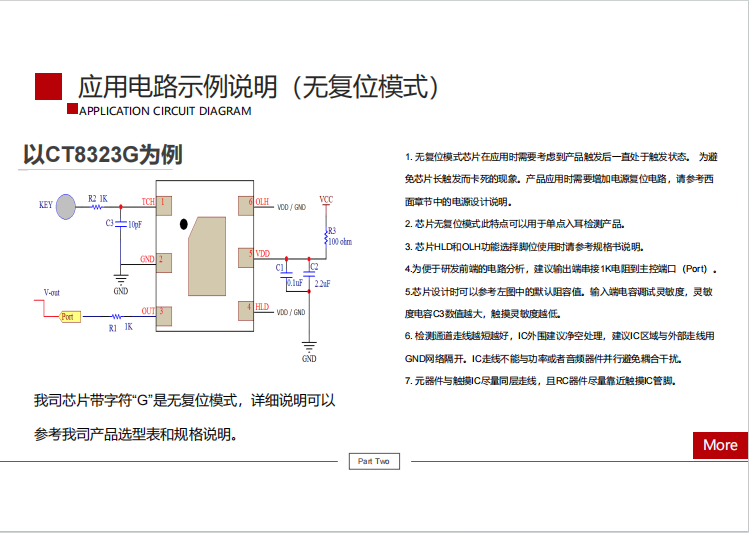Viewport: 749px width, 533px height.
Task: Click pin 2 GND pad on chip
Action: click(x=165, y=261)
